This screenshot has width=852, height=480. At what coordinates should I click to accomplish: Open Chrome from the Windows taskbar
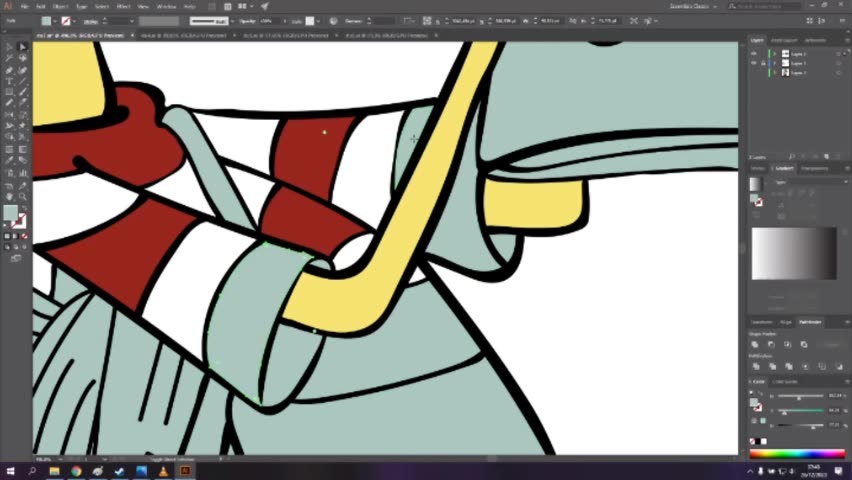76,471
